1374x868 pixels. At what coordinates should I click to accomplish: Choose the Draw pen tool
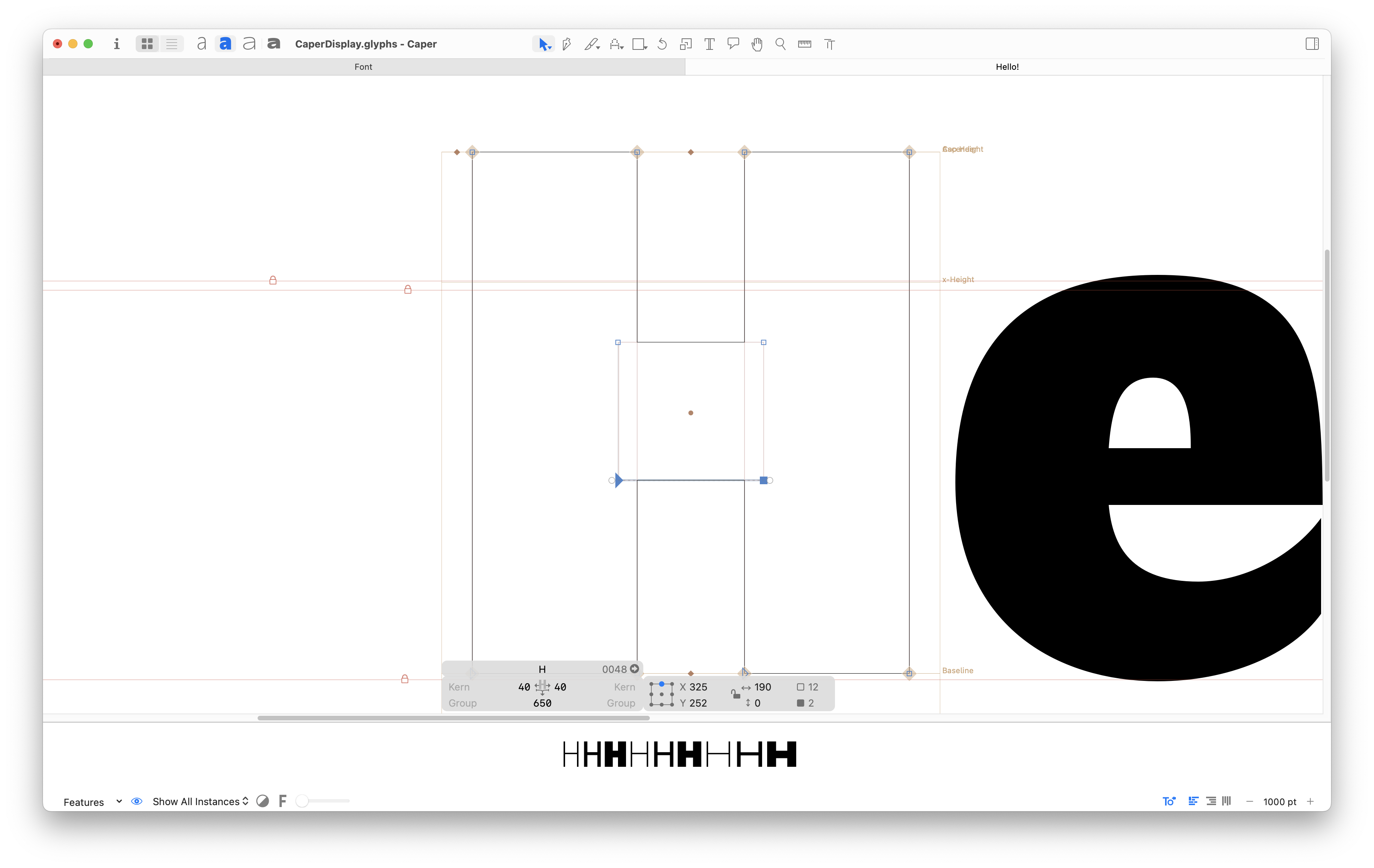click(567, 44)
